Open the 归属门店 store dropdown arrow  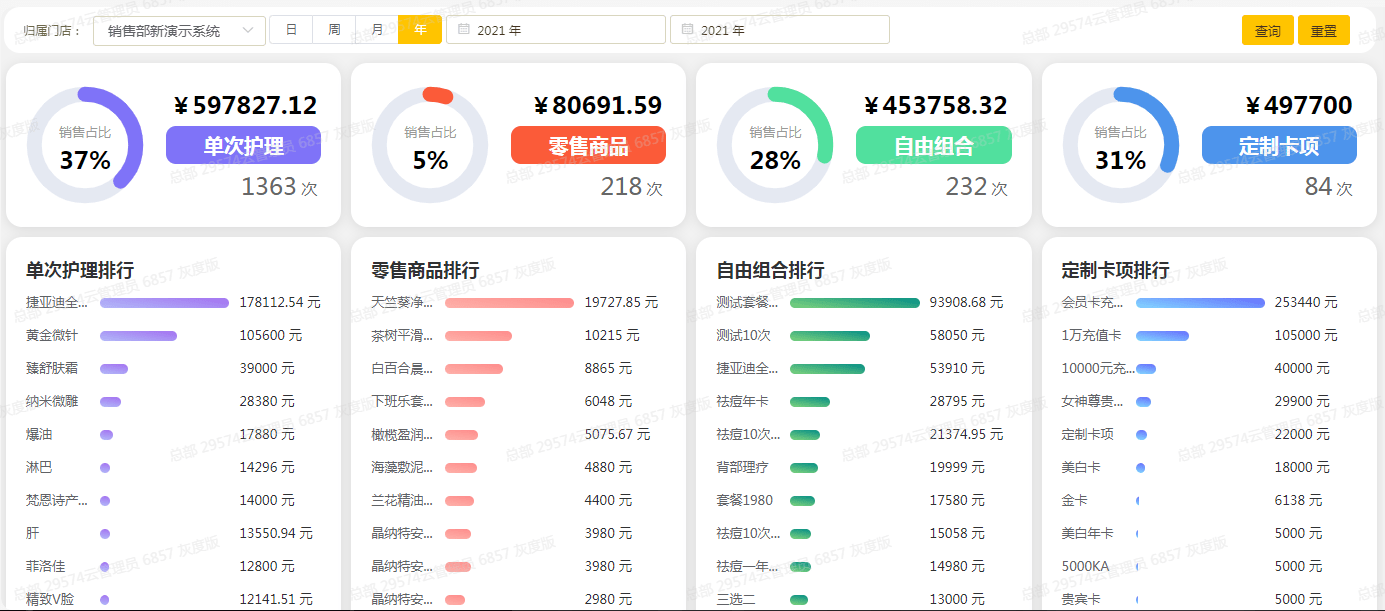pyautogui.click(x=248, y=31)
